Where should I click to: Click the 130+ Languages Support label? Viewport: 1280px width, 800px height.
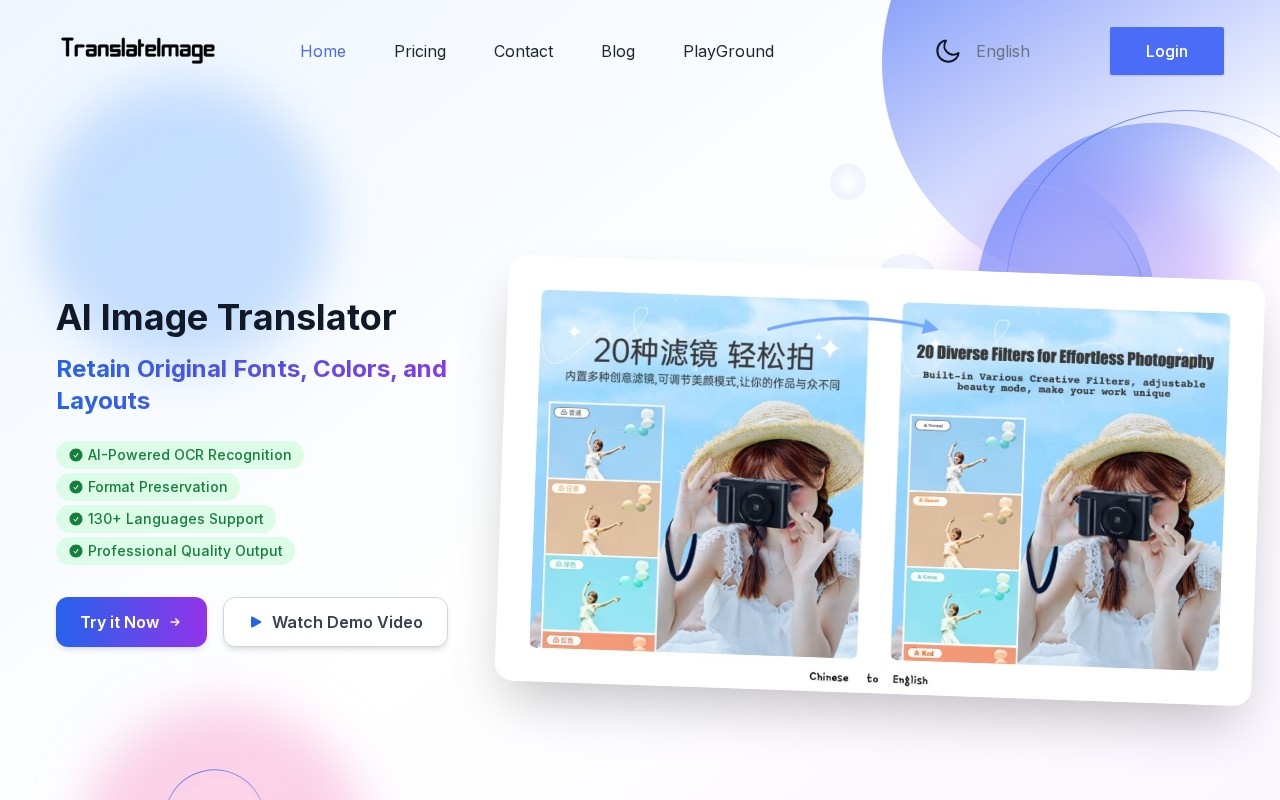click(x=176, y=519)
